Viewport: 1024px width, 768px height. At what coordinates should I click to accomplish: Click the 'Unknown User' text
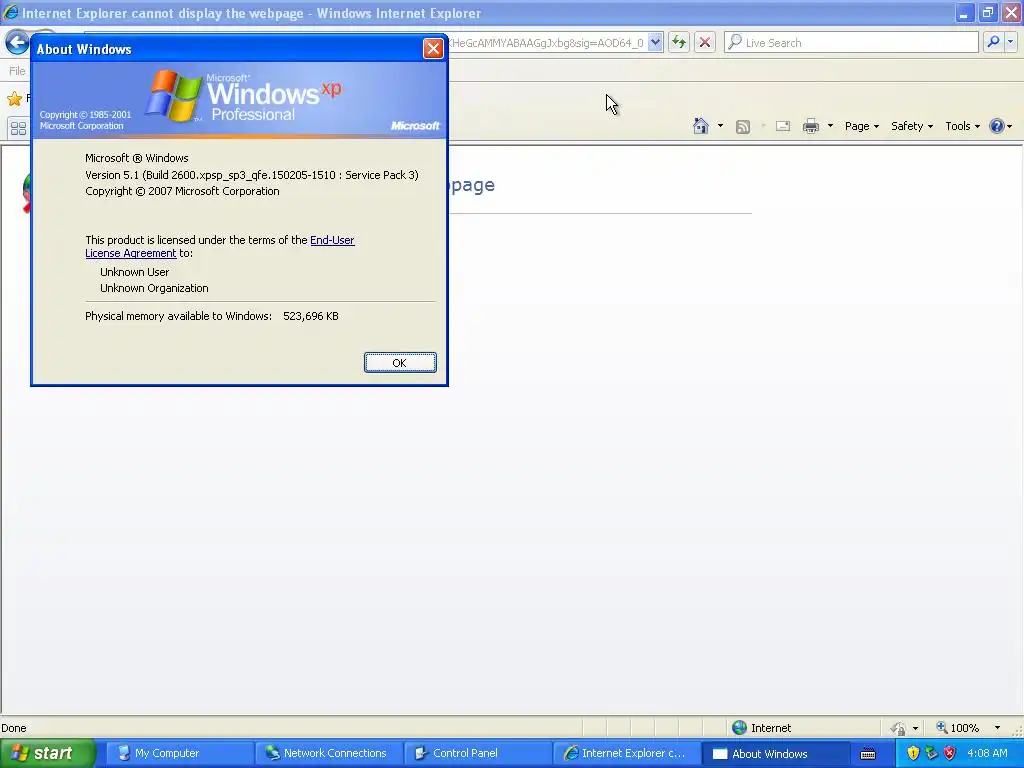[x=135, y=272]
